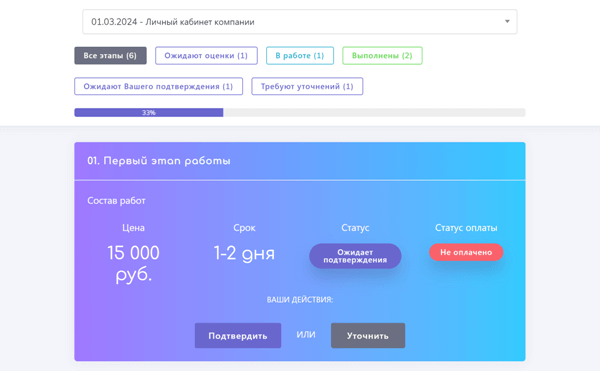Click the 'Срок' column label
The image size is (600, 371).
coord(244,228)
